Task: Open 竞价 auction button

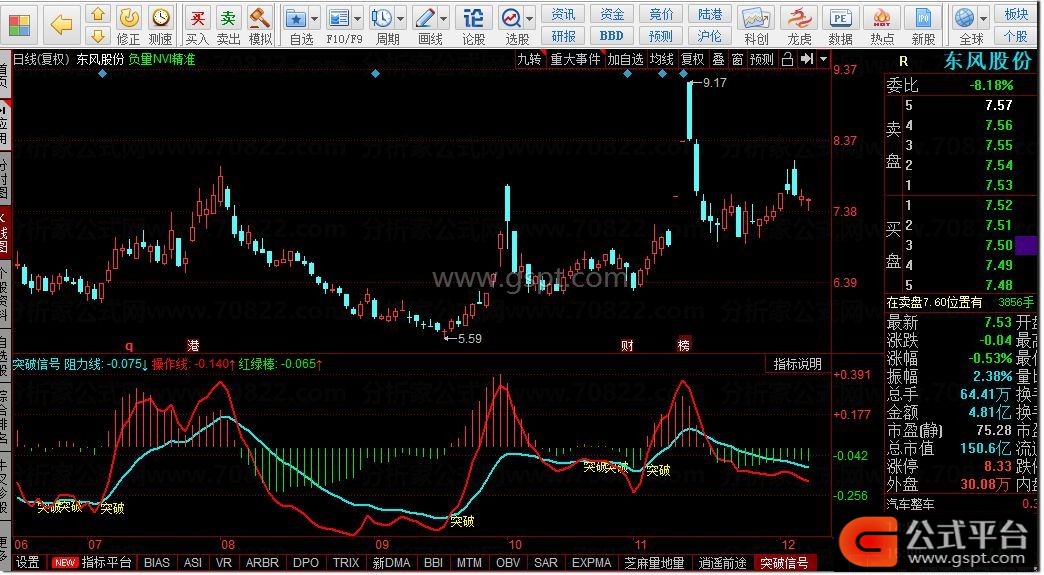Action: [x=661, y=14]
